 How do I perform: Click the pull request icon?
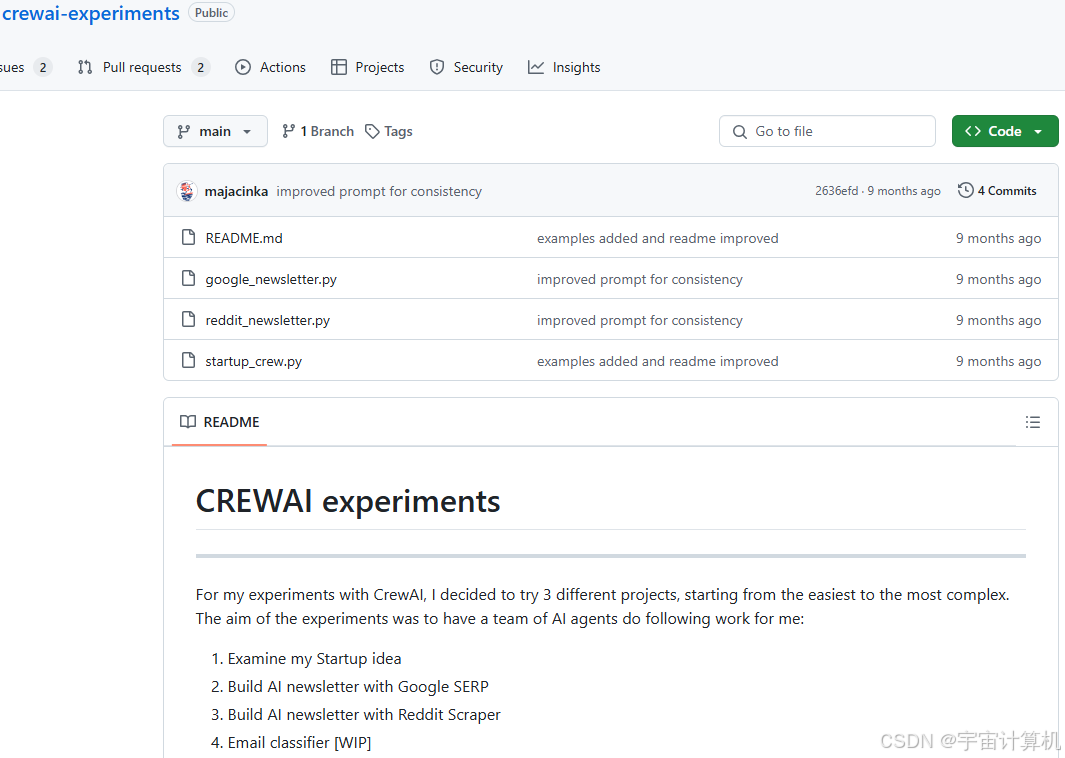click(85, 67)
